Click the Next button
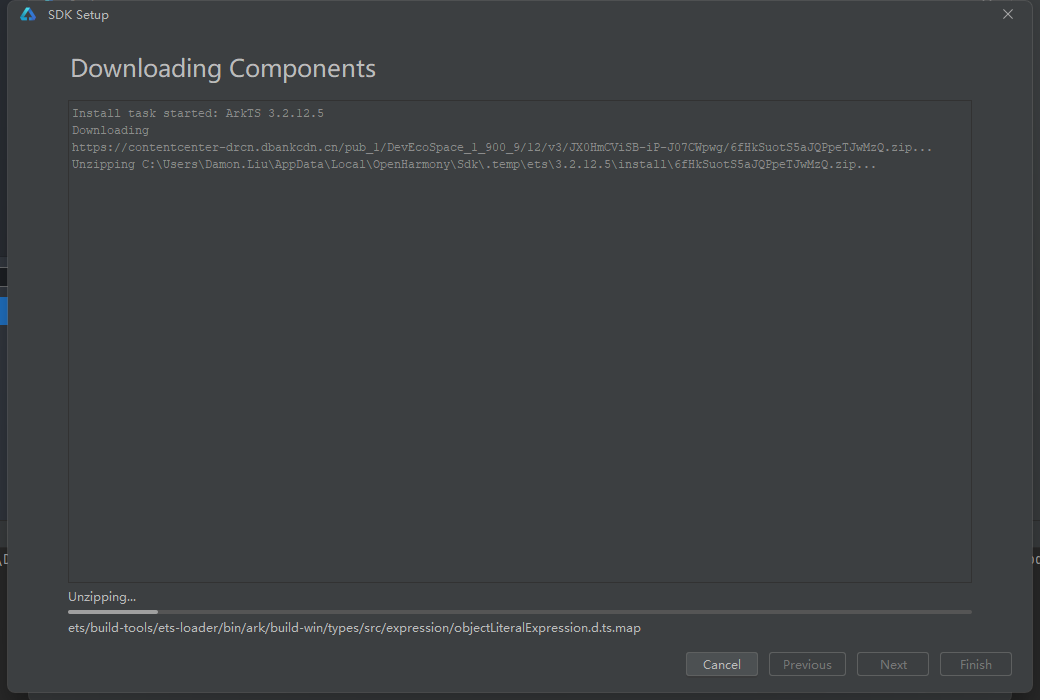 click(893, 664)
